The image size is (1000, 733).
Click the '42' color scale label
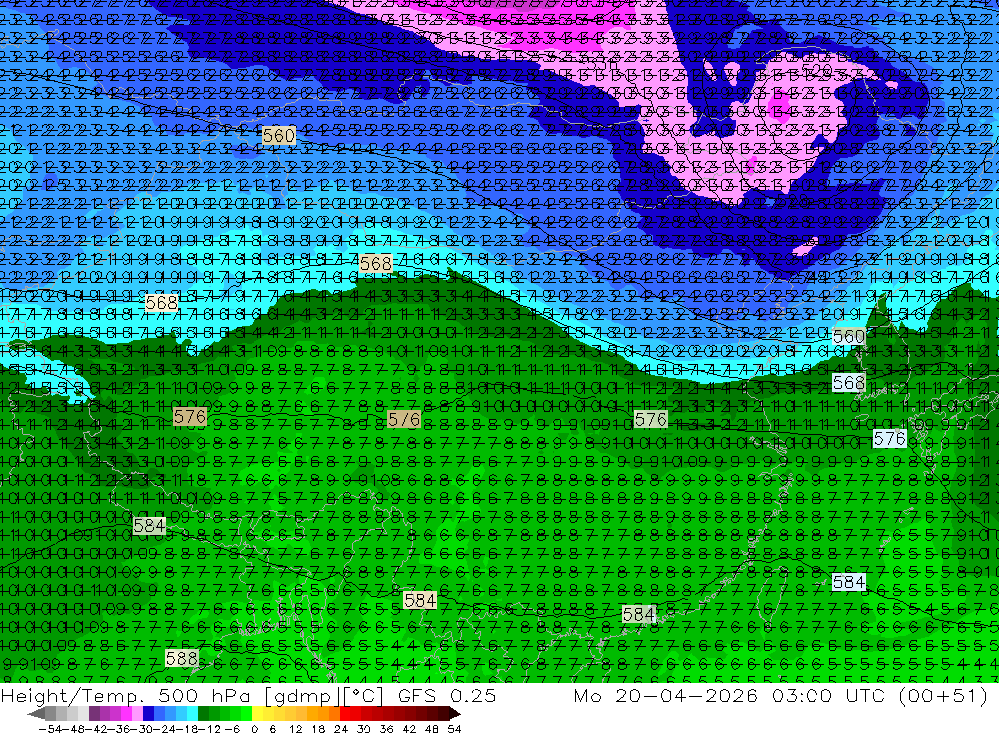409,729
